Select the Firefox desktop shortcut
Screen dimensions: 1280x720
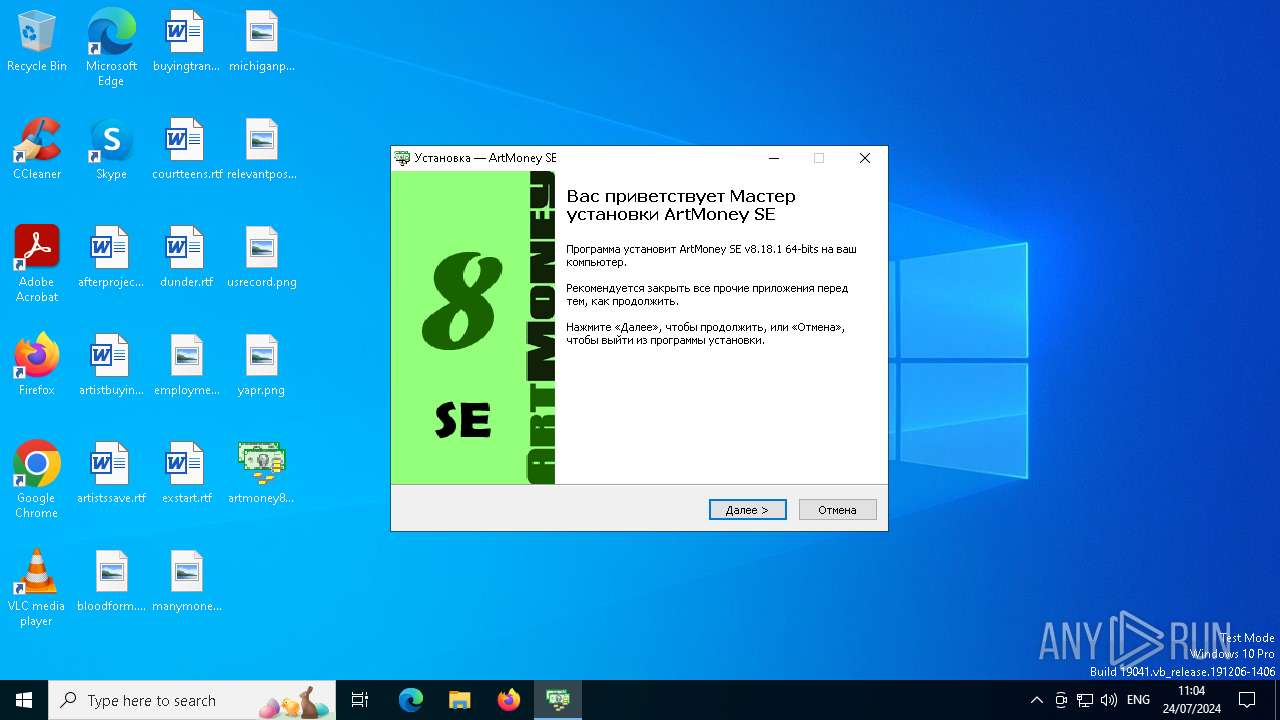pyautogui.click(x=37, y=366)
